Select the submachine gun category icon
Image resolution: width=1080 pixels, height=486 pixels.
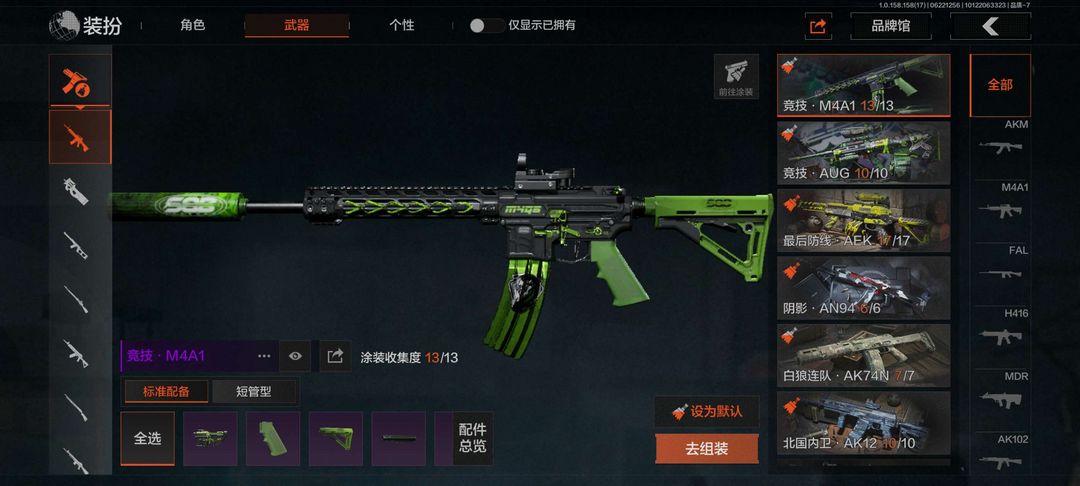(76, 191)
